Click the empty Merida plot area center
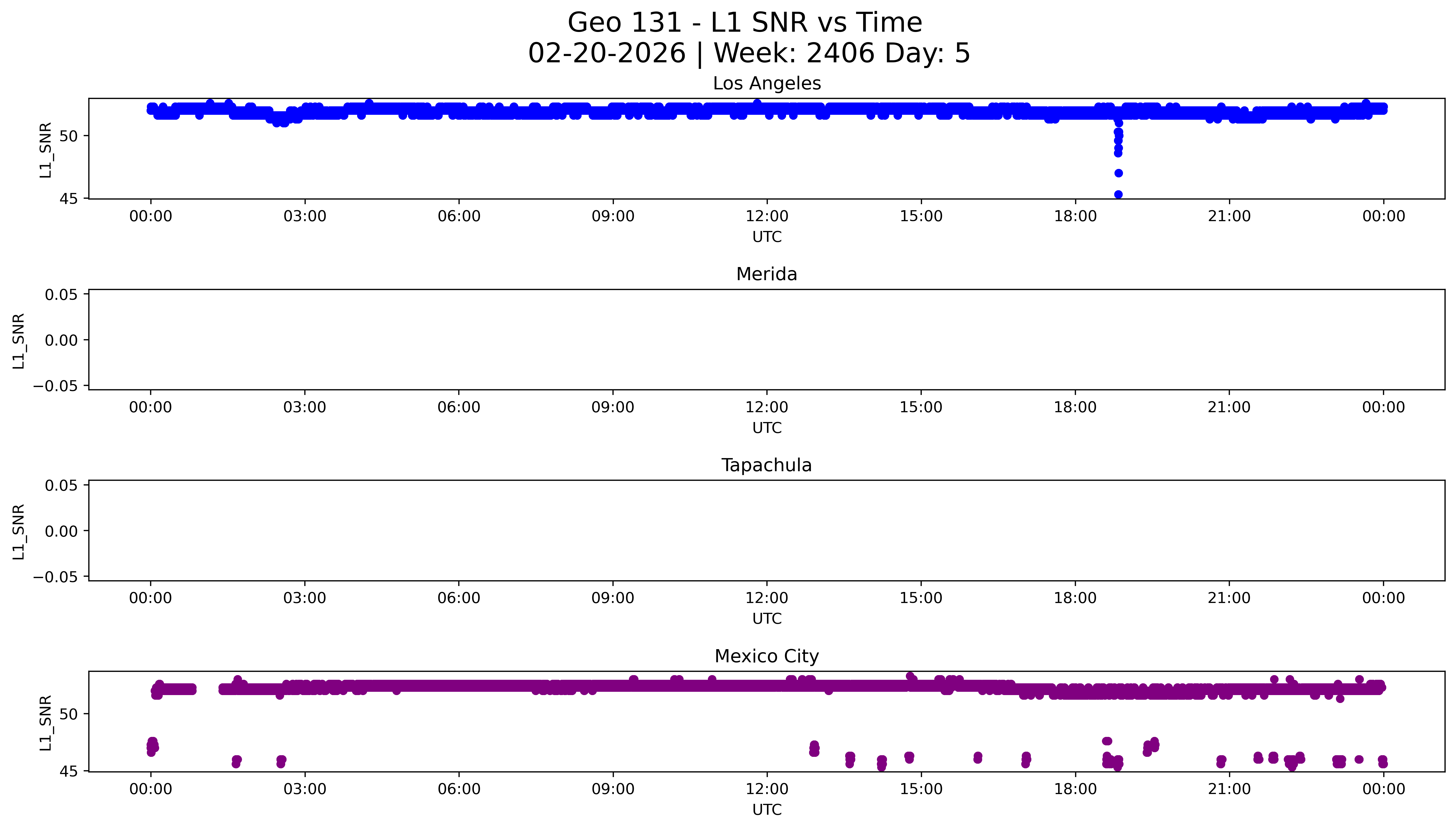 tap(766, 340)
